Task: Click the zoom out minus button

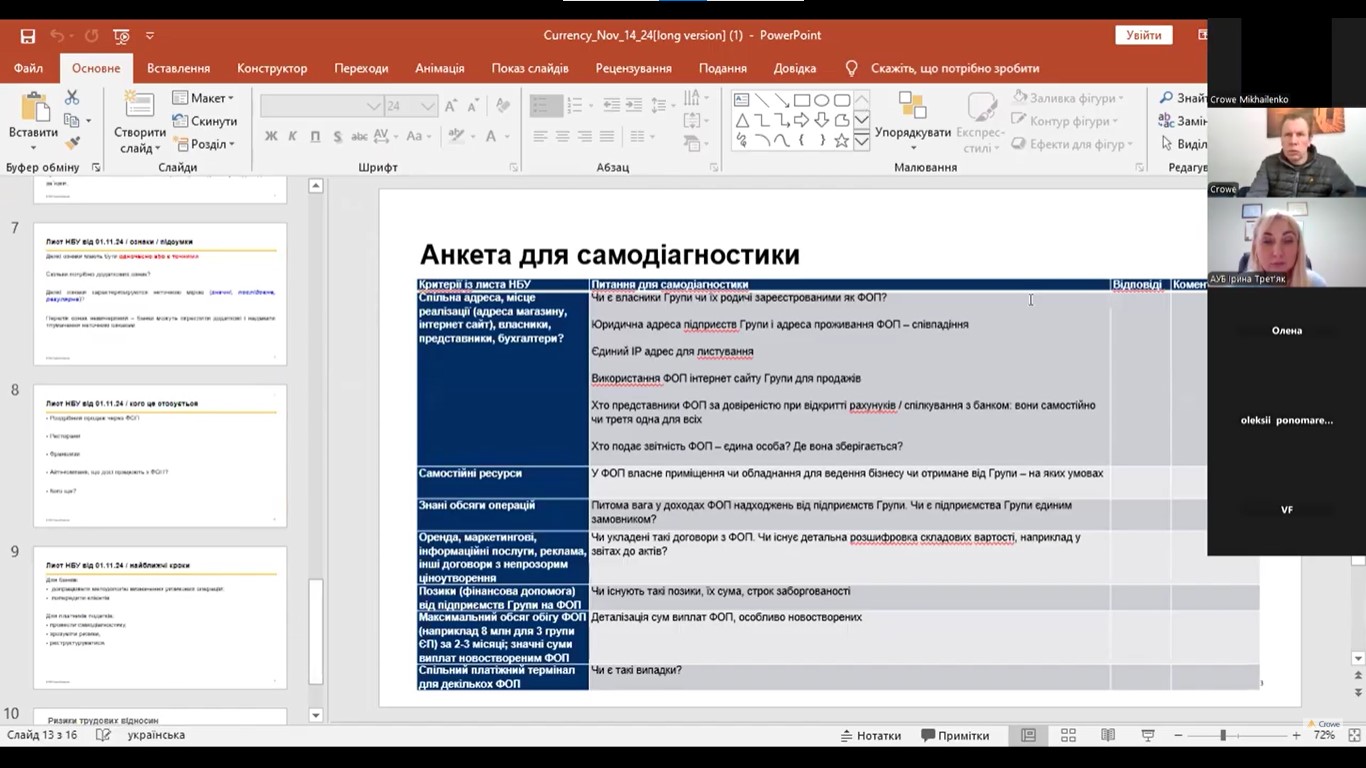Action: coord(1178,735)
